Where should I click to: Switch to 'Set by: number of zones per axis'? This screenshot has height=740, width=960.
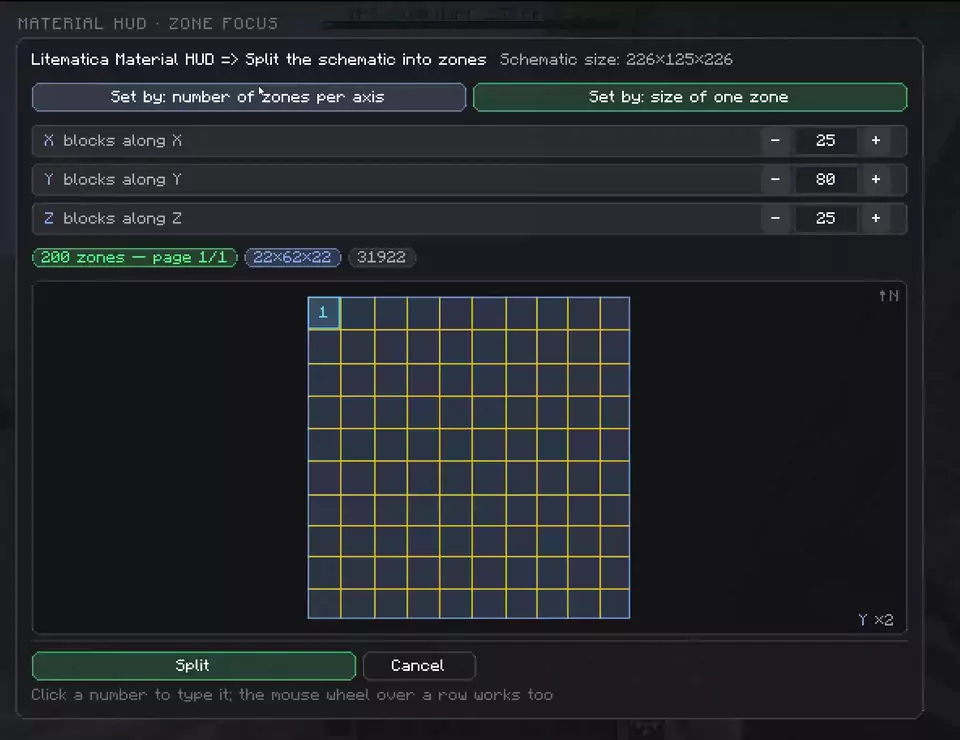click(x=249, y=97)
